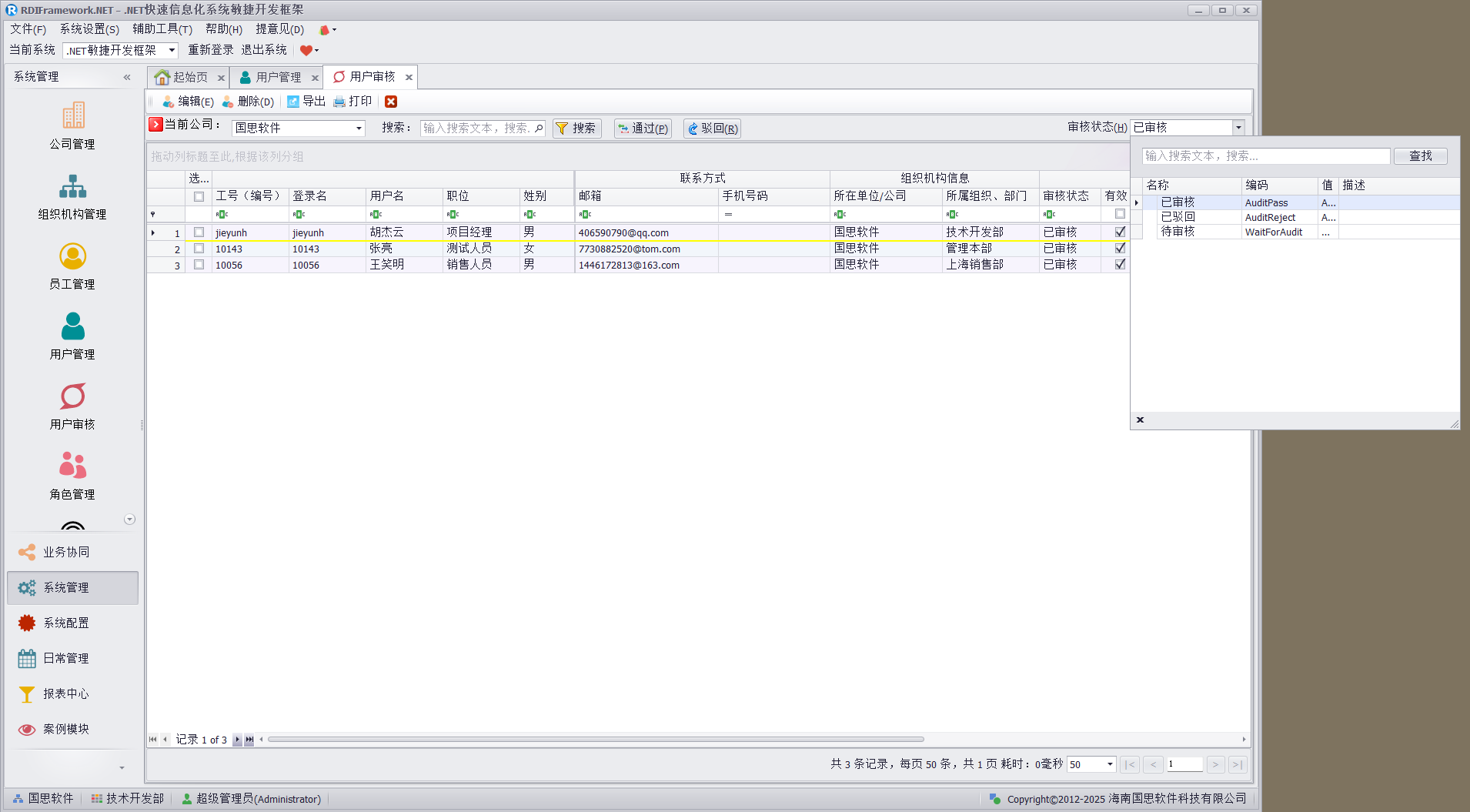
Task: Click the 员工管理 sidebar icon
Action: tap(73, 256)
